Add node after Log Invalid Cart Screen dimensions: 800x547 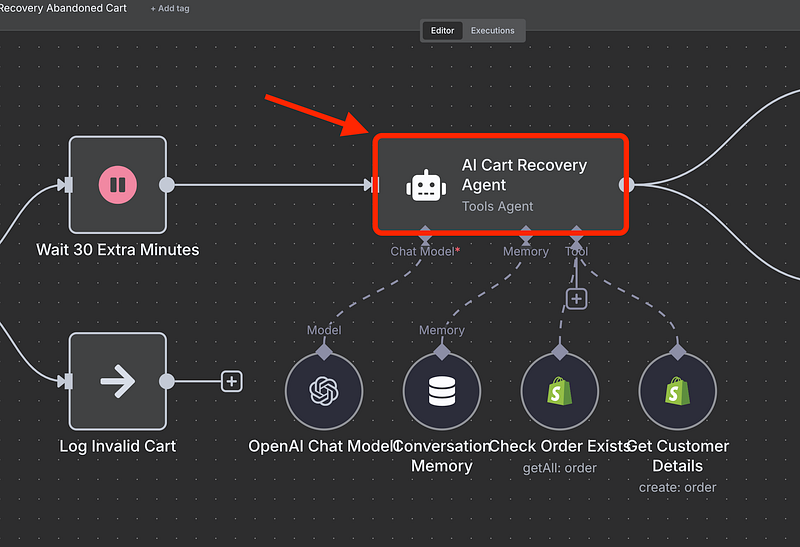(231, 381)
